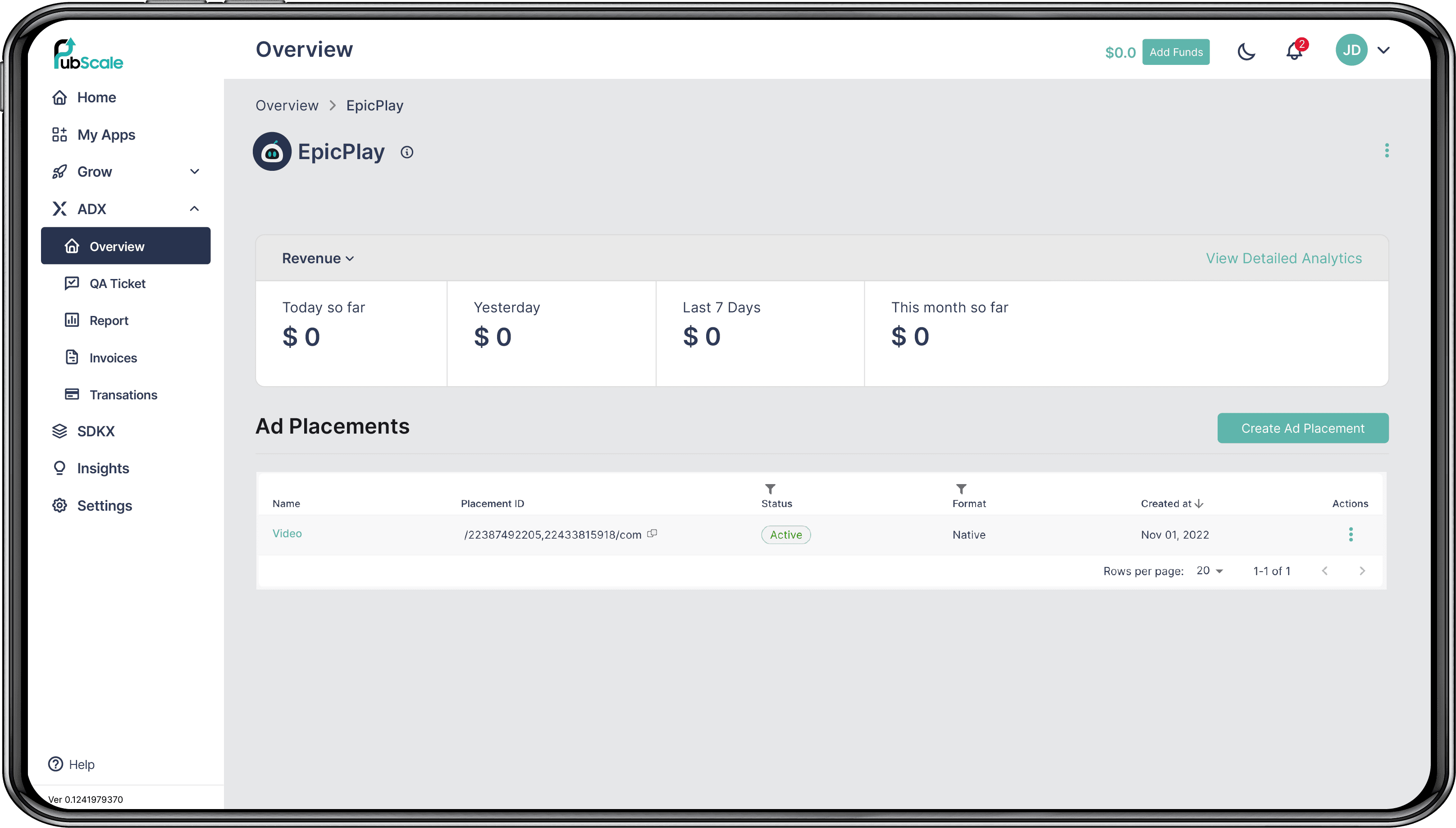The width and height of the screenshot is (1456, 828).
Task: Click the SDKX layers icon
Action: point(59,431)
